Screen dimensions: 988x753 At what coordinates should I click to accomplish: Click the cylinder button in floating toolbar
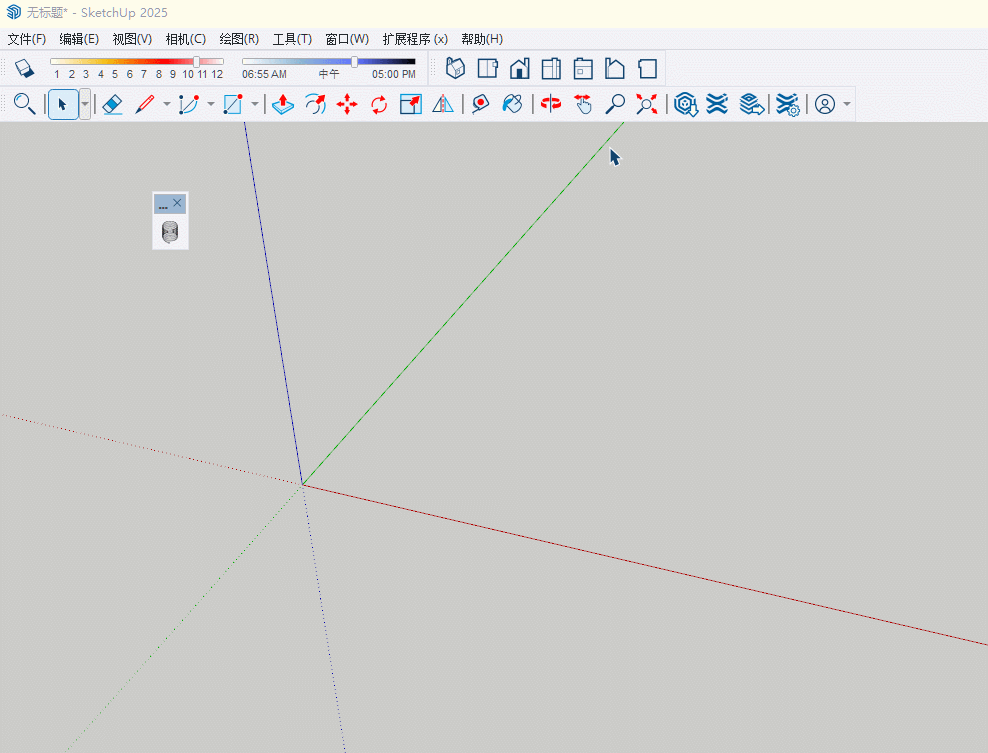click(x=170, y=233)
